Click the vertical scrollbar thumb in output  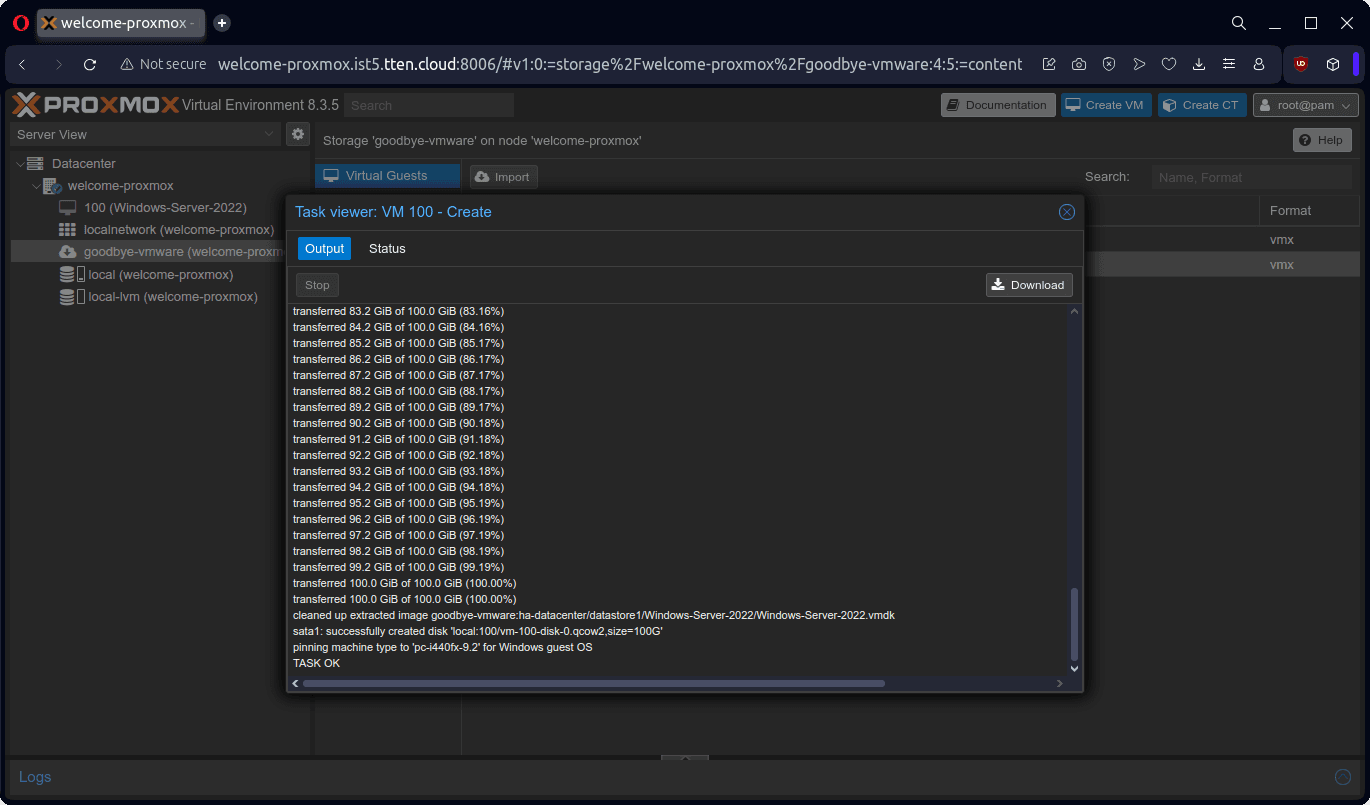point(1075,623)
